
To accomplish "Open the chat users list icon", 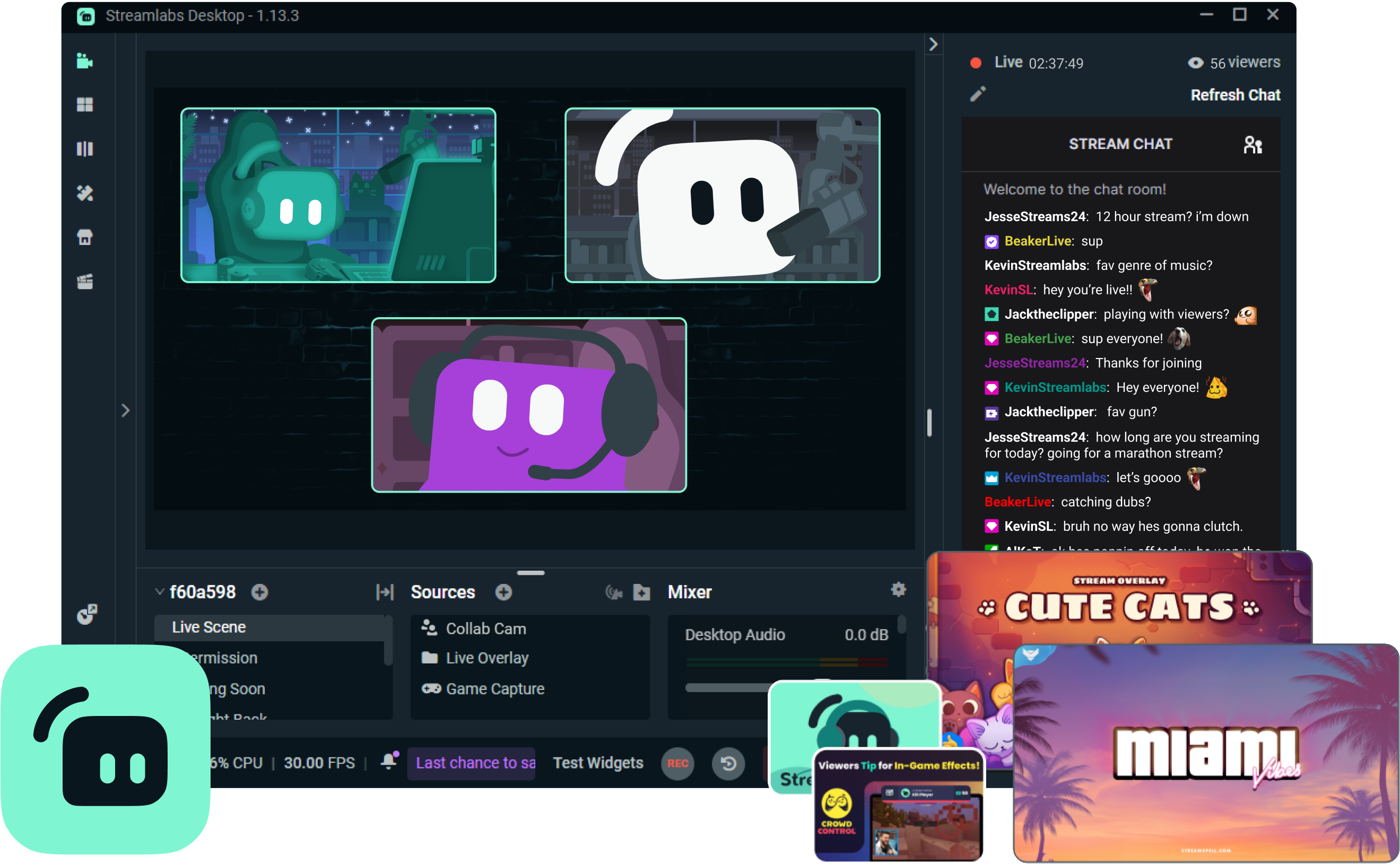I will pos(1253,145).
